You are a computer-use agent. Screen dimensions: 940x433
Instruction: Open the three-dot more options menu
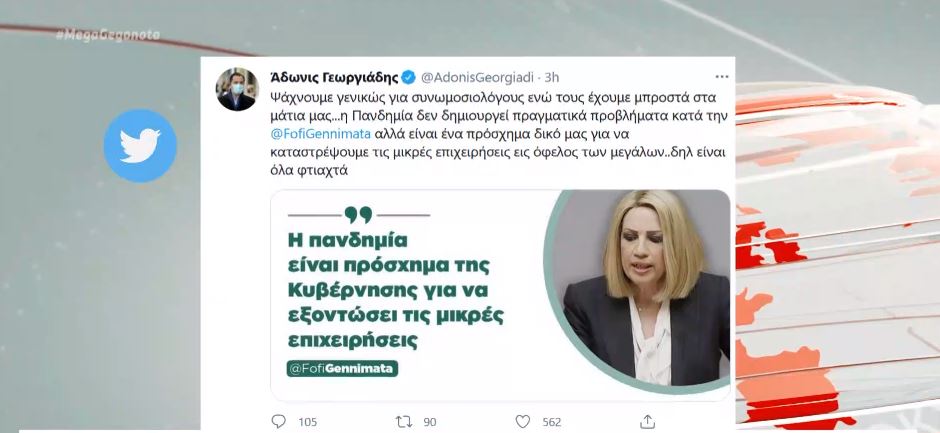(722, 77)
